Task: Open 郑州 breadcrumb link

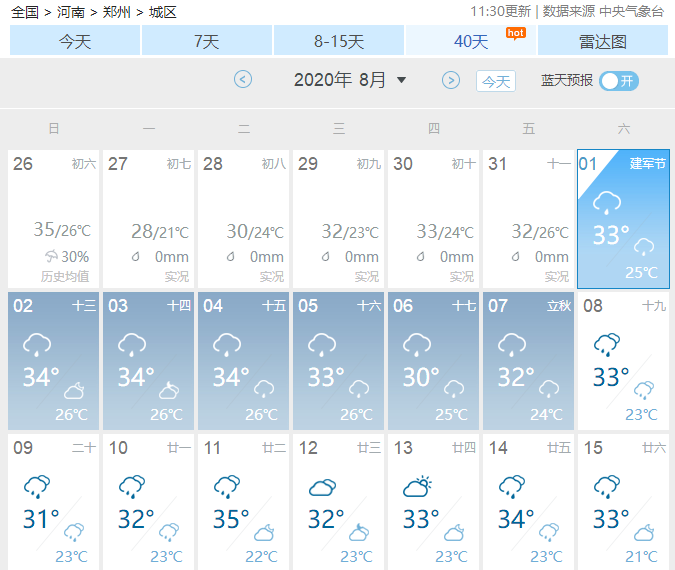Action: click(x=117, y=12)
